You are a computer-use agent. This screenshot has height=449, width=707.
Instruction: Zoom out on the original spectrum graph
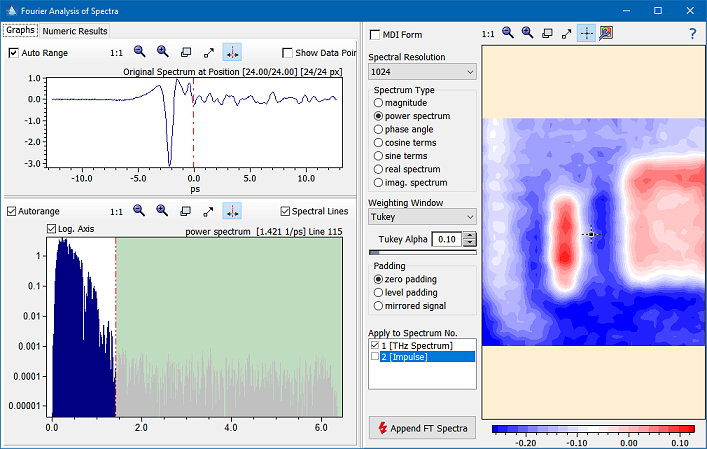coord(140,52)
